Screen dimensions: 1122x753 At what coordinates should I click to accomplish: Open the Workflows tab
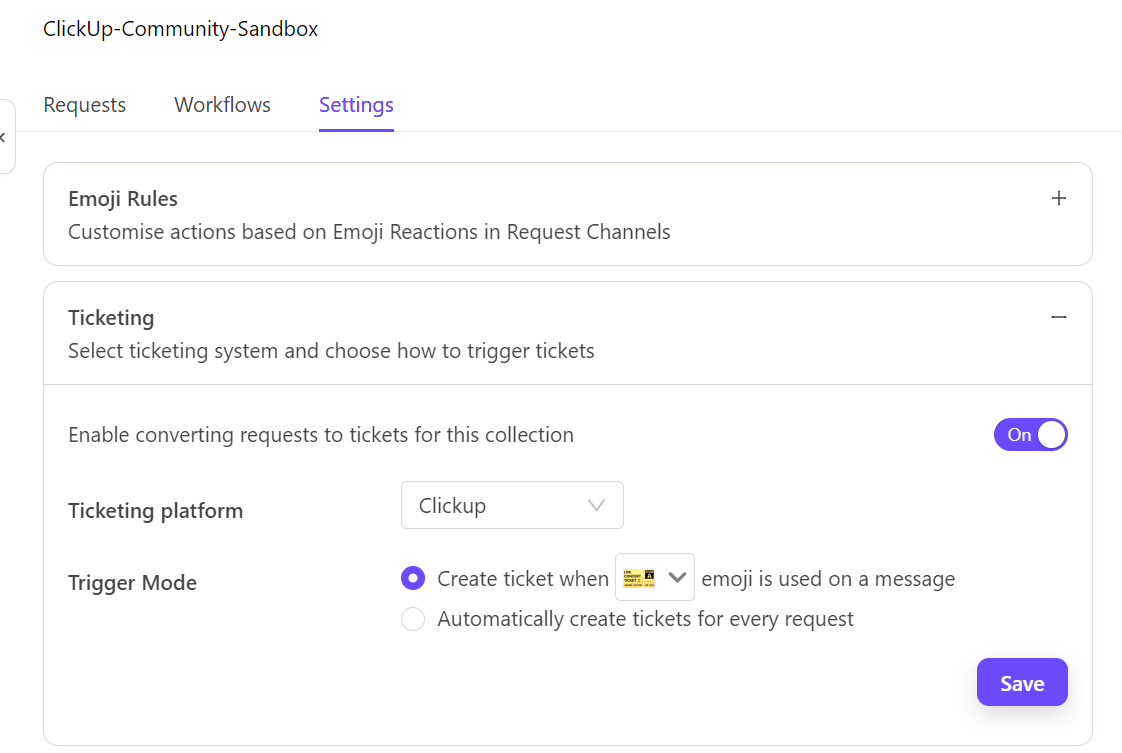tap(222, 105)
